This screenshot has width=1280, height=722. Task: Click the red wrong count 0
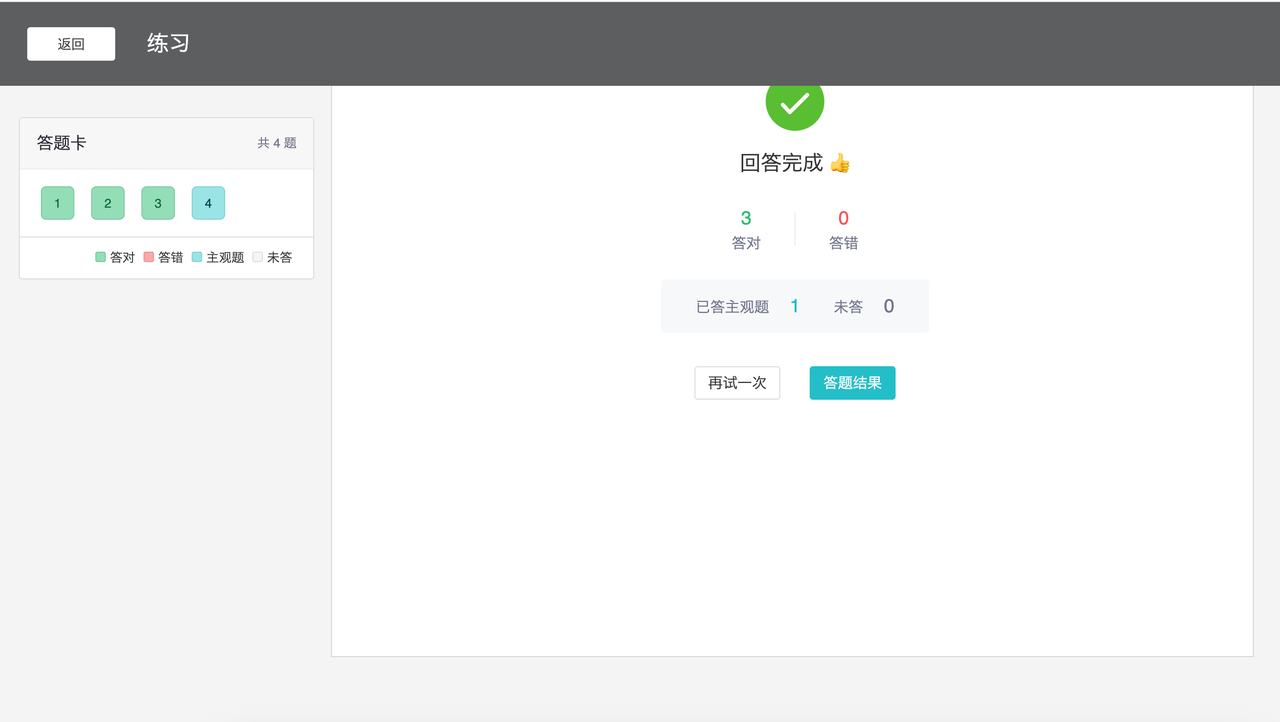pyautogui.click(x=843, y=218)
